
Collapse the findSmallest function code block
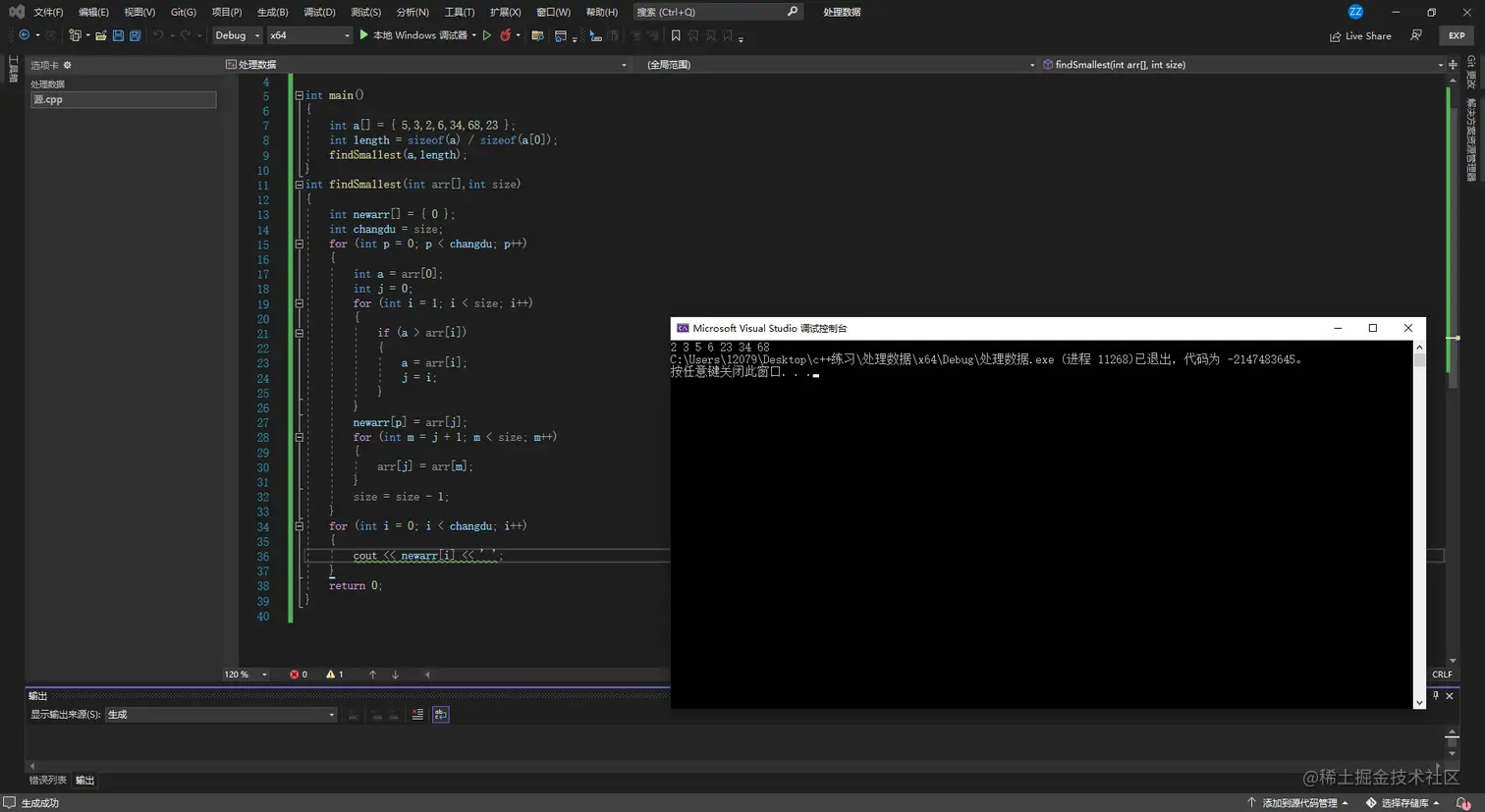pyautogui.click(x=299, y=185)
